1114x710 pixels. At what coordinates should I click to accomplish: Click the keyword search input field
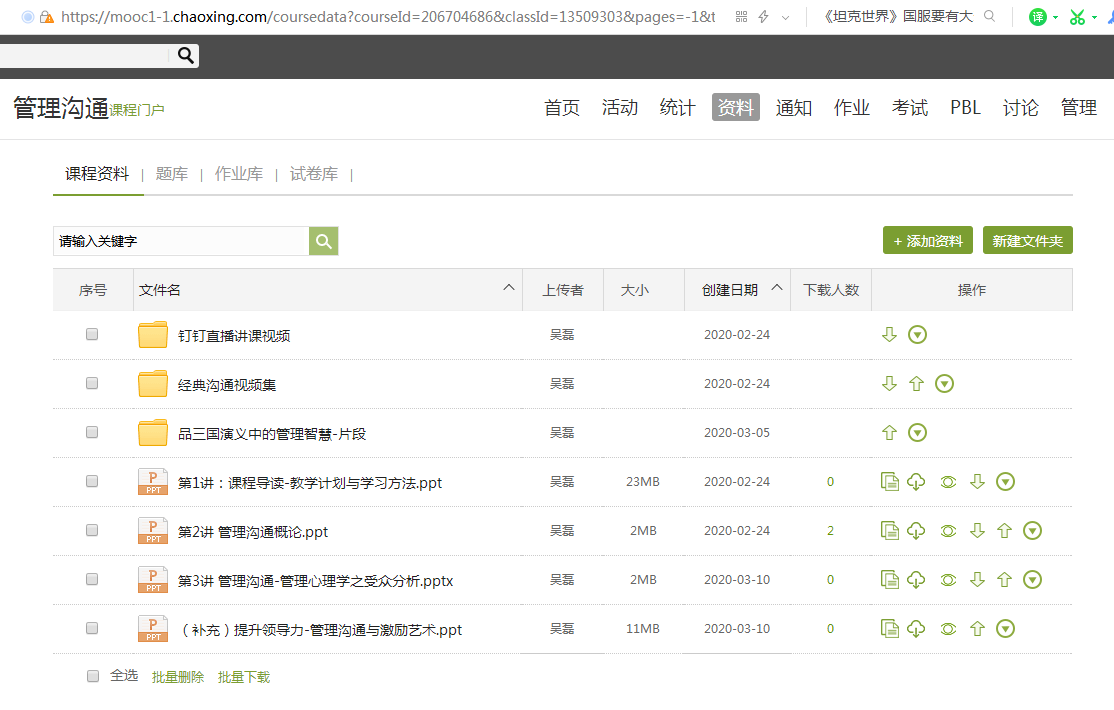click(180, 241)
